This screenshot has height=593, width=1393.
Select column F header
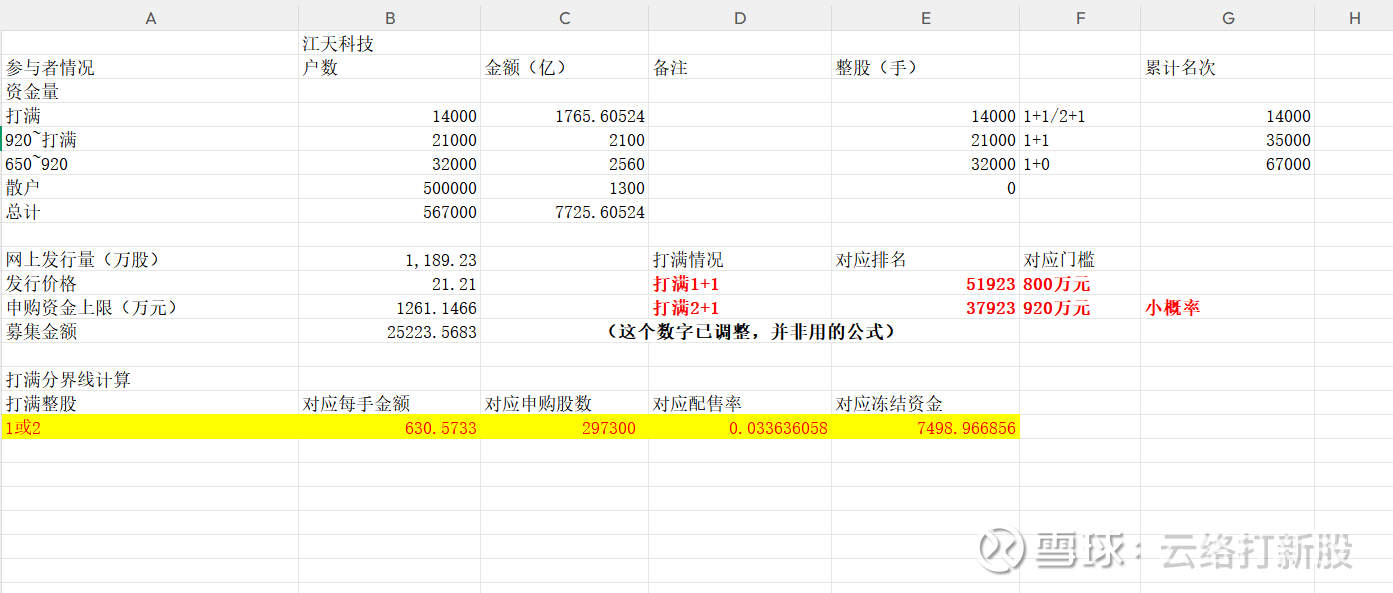[x=1080, y=18]
